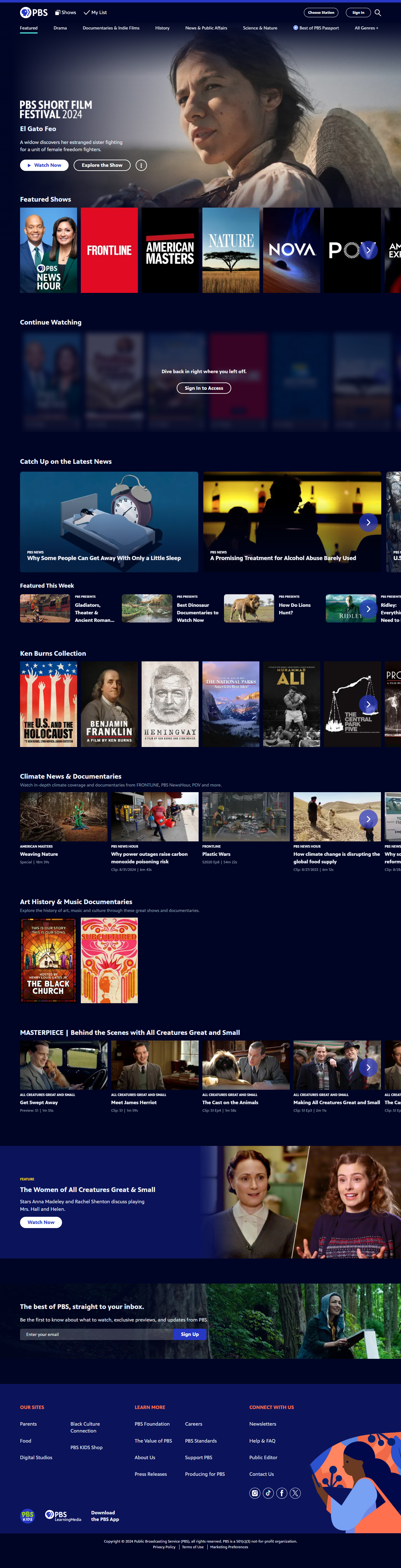Click the PBS logo in the header
The width and height of the screenshot is (401, 1568).
(34, 12)
